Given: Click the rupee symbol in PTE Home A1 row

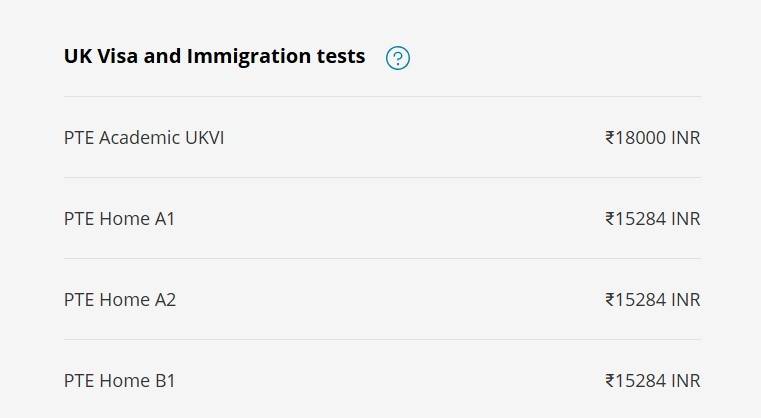Looking at the screenshot, I should tap(610, 219).
